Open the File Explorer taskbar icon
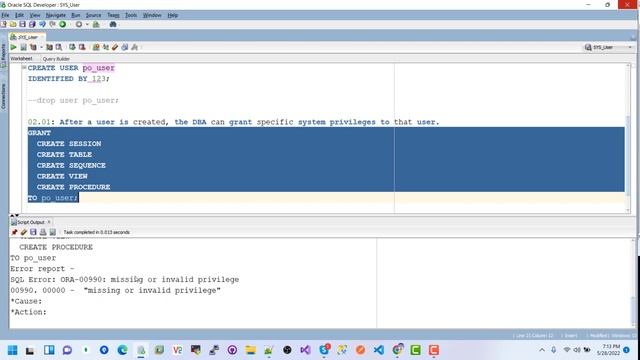 coord(251,350)
